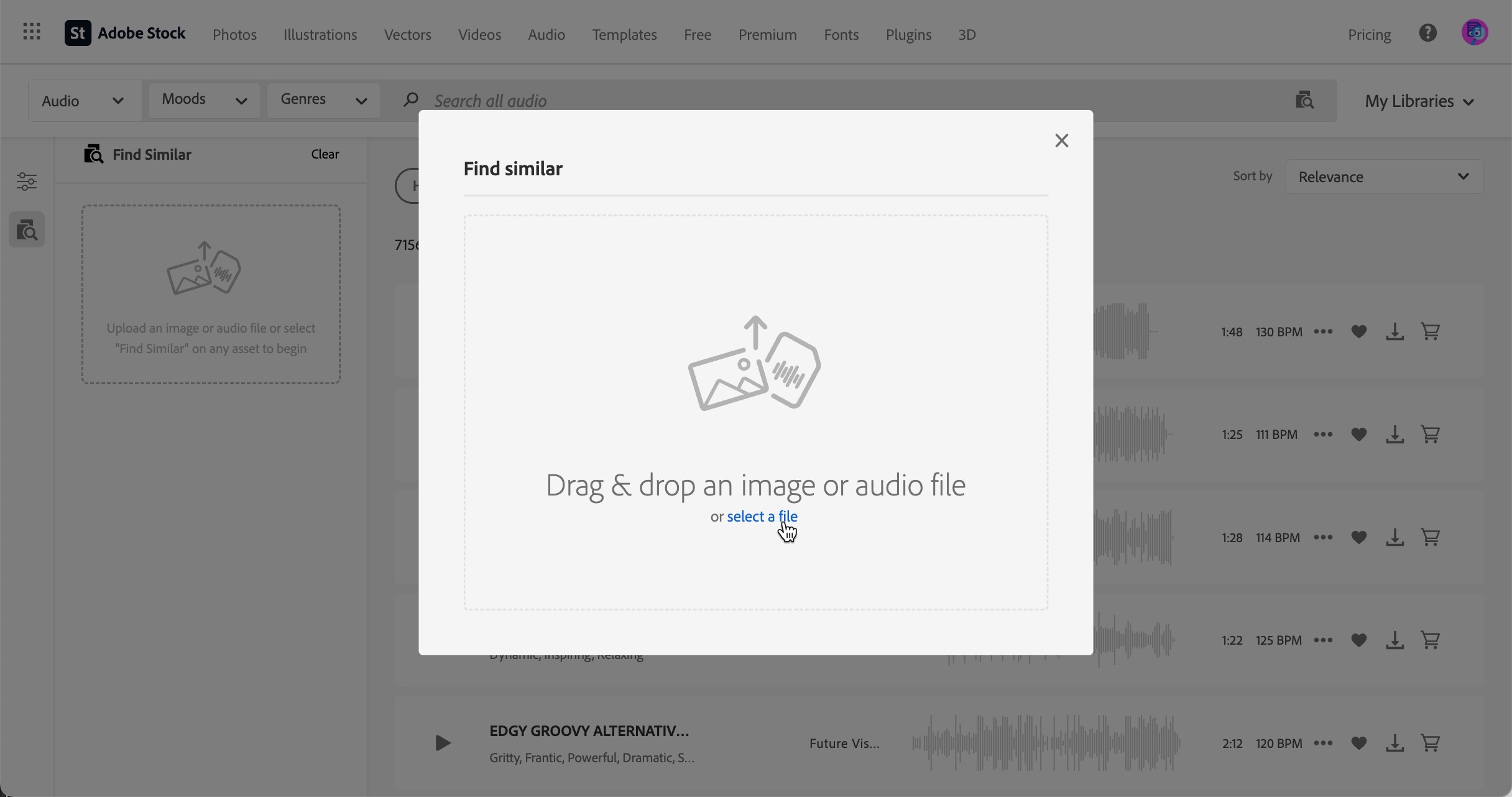
Task: Clear the Find Similar panel
Action: tap(325, 154)
